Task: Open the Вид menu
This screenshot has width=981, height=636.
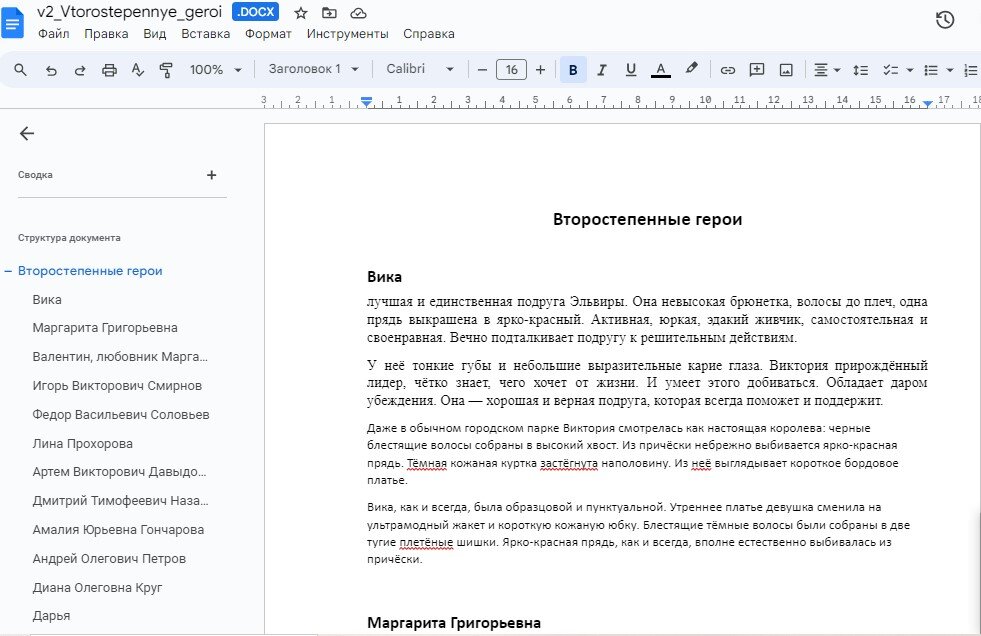Action: (x=155, y=34)
